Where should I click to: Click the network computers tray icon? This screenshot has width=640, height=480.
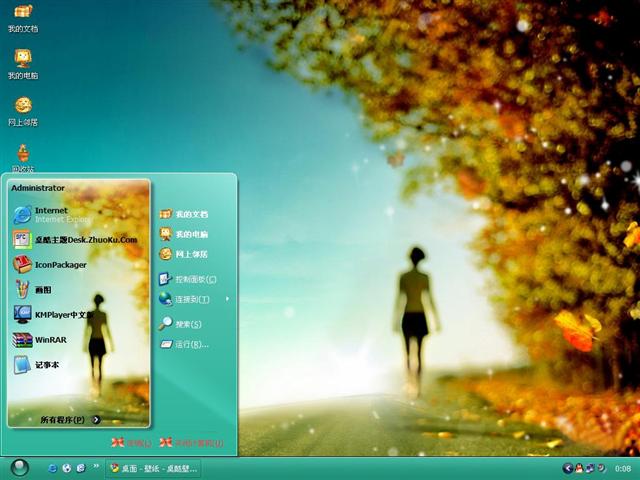point(590,468)
